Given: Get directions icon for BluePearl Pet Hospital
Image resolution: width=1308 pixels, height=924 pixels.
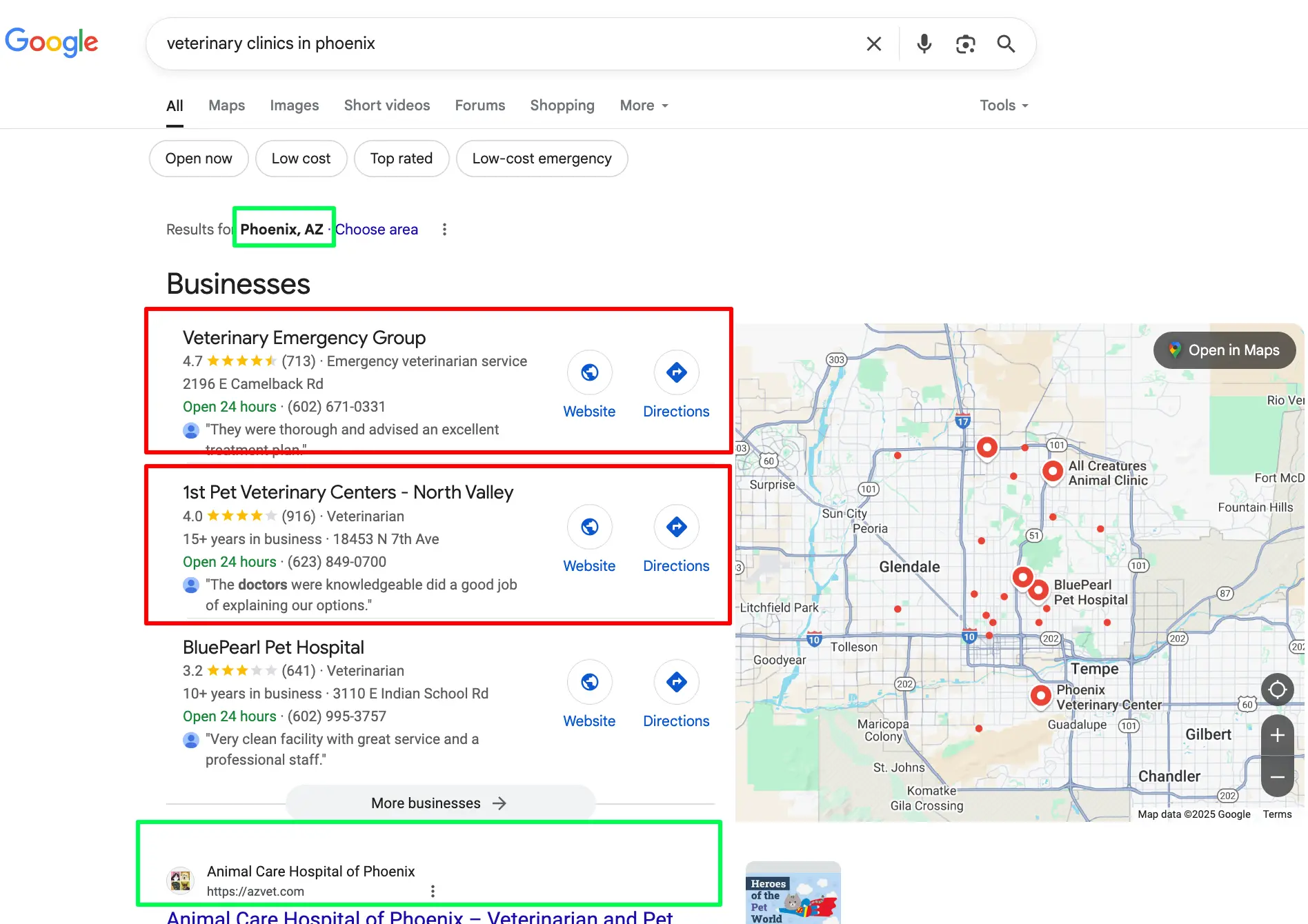Looking at the screenshot, I should coord(676,682).
